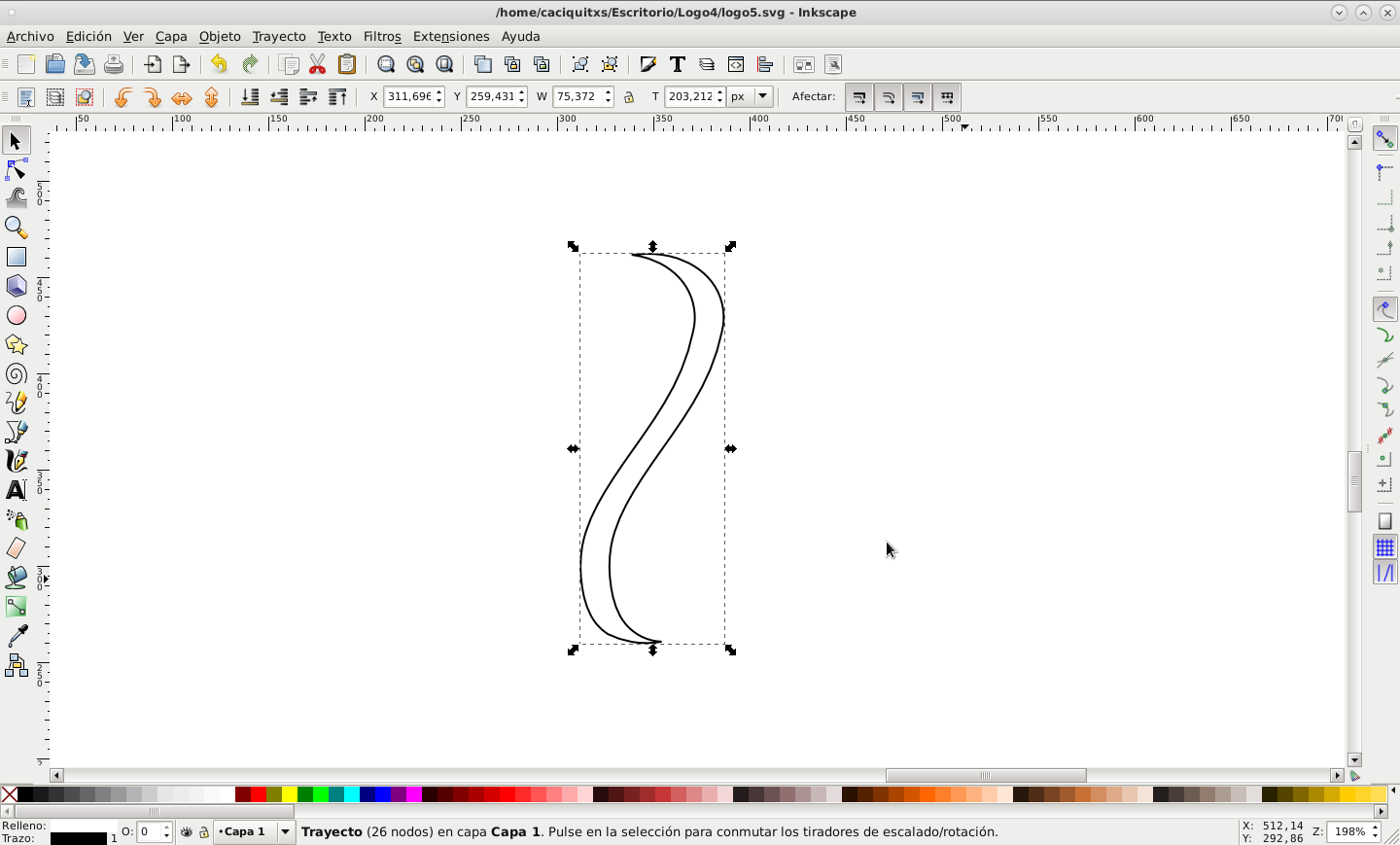Click the opacity O spinner arrows
Viewport: 1400px width, 845px height.
167,832
